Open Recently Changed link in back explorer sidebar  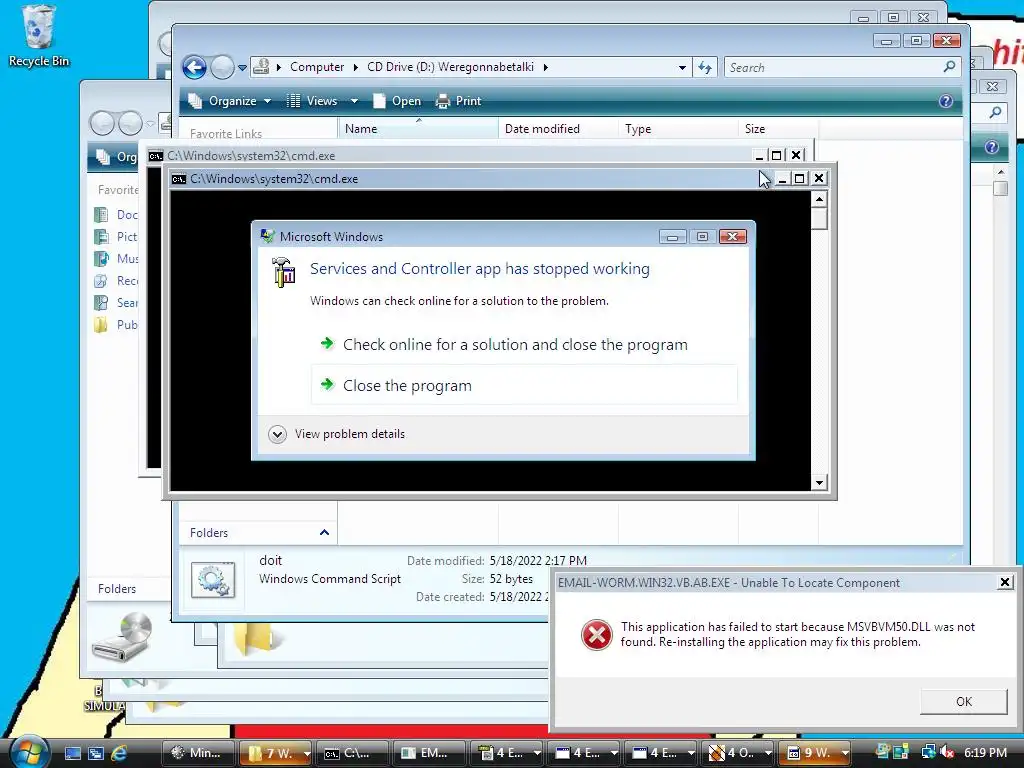116,281
